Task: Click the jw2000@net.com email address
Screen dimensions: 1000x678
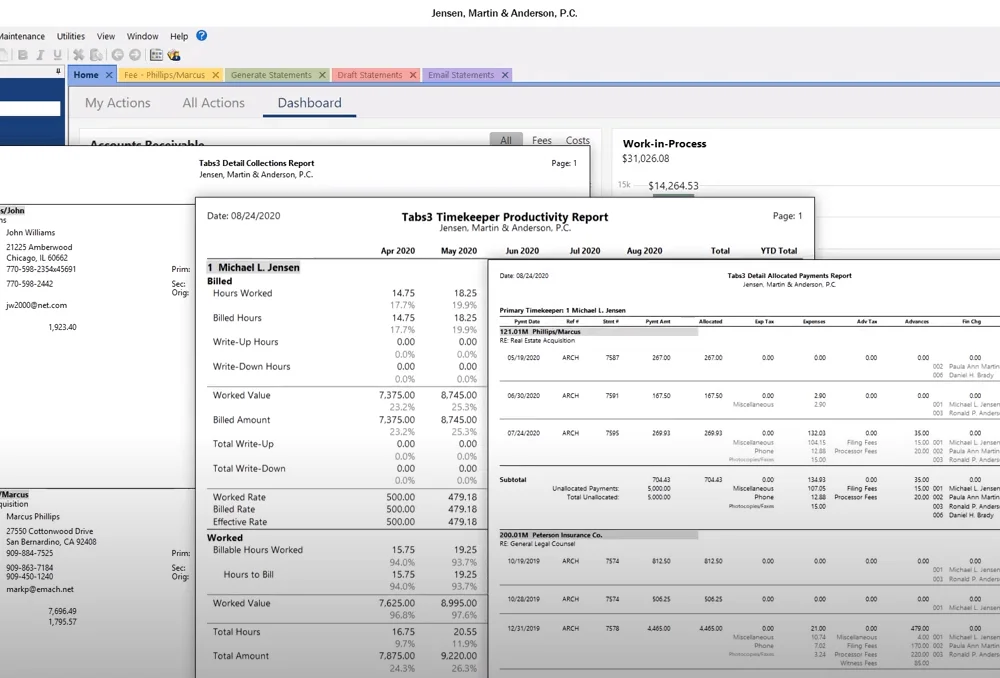Action: [x=36, y=305]
